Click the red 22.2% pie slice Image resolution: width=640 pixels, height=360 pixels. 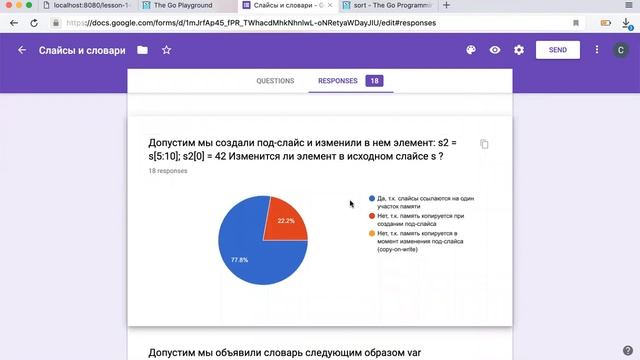click(x=286, y=220)
